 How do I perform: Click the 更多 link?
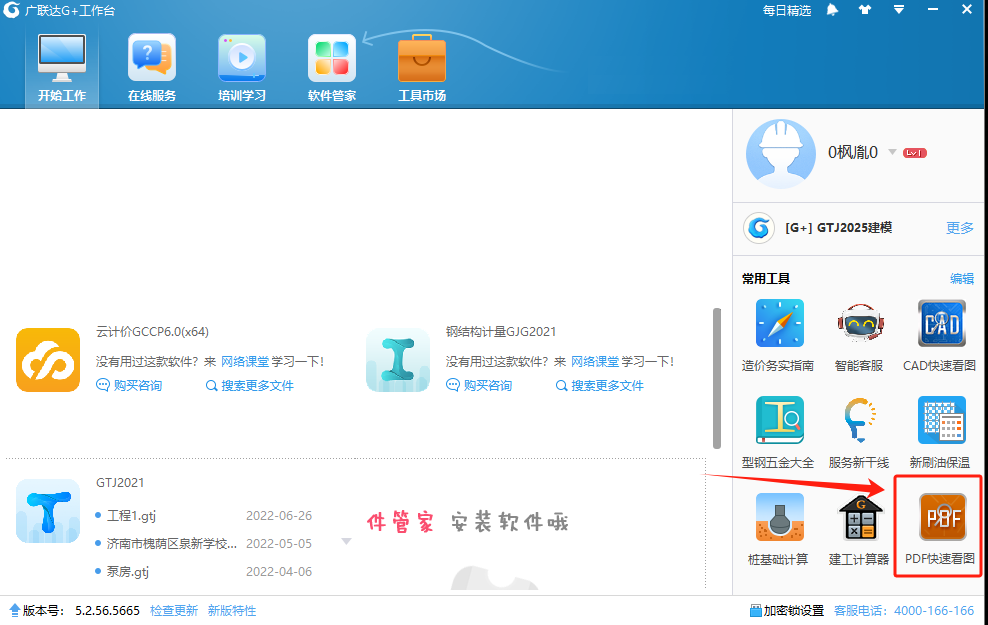(x=960, y=228)
